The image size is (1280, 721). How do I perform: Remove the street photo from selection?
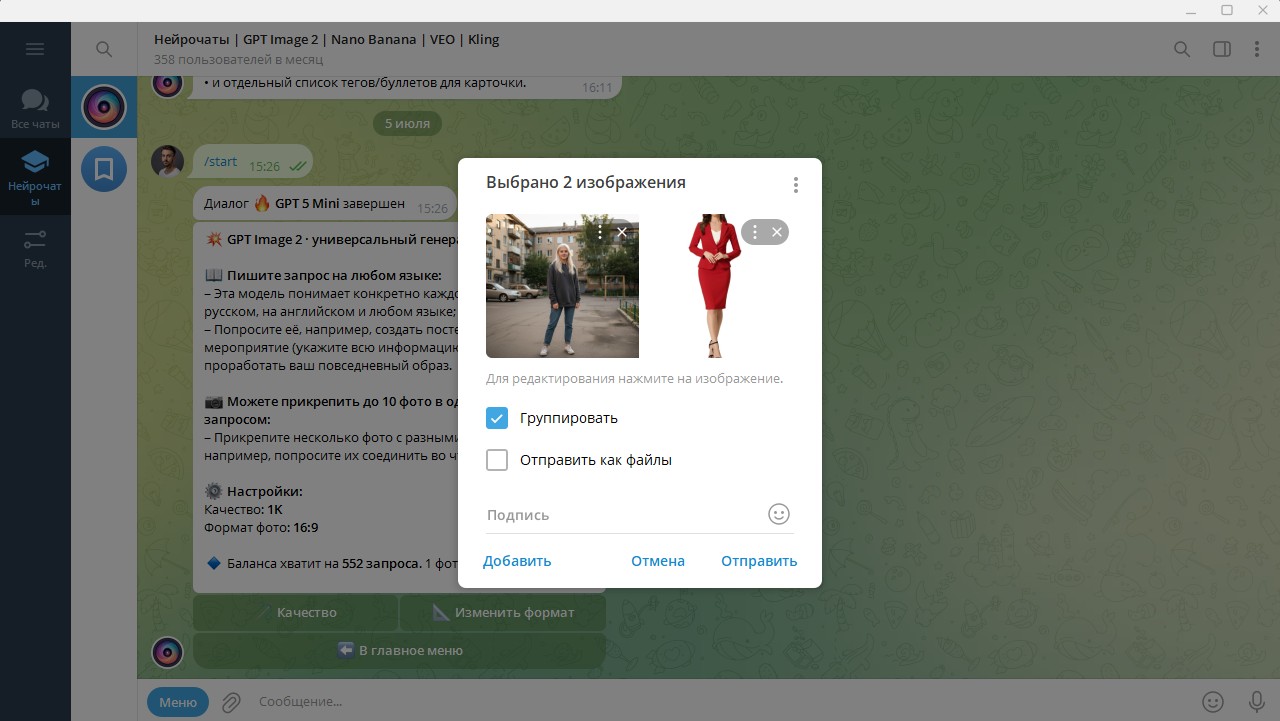click(x=622, y=232)
